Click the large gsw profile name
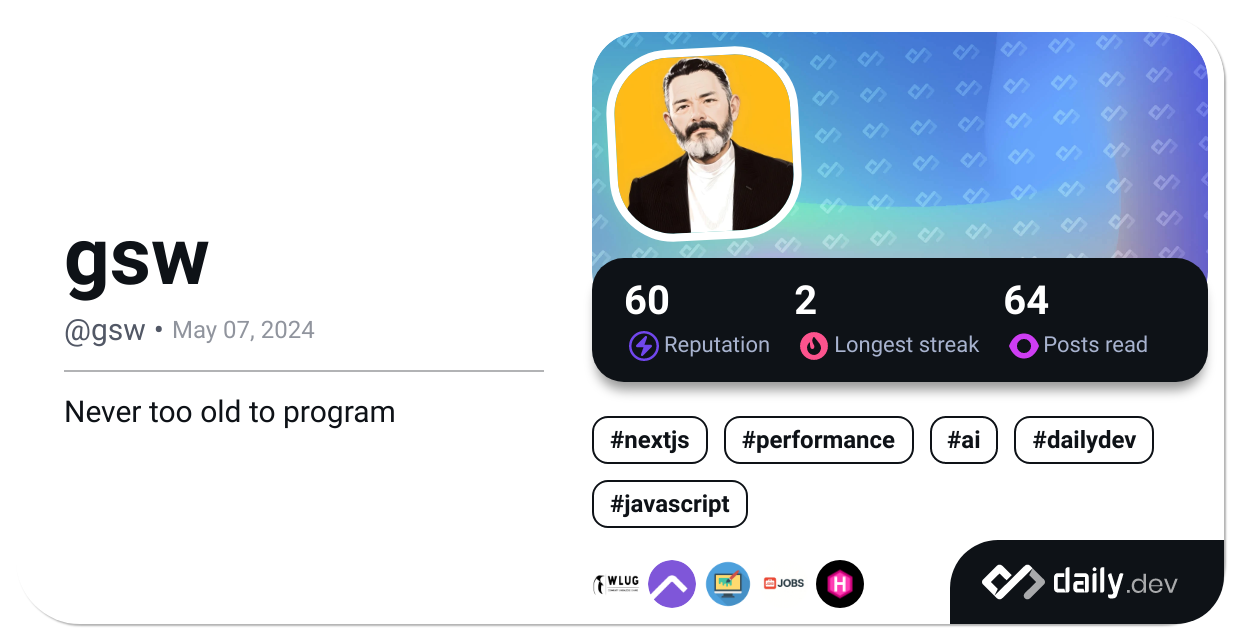Screen dimensions: 1240x640 point(136,260)
